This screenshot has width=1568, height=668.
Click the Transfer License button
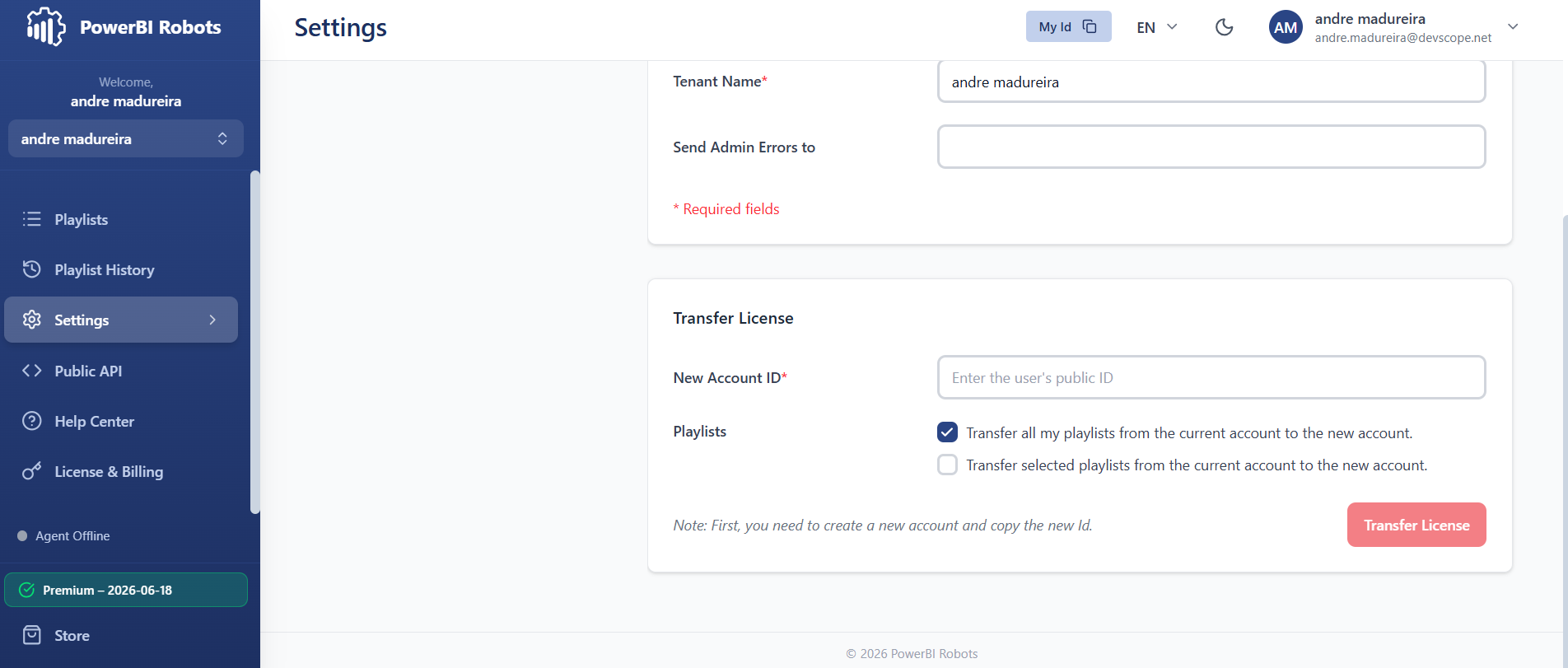pyautogui.click(x=1416, y=525)
